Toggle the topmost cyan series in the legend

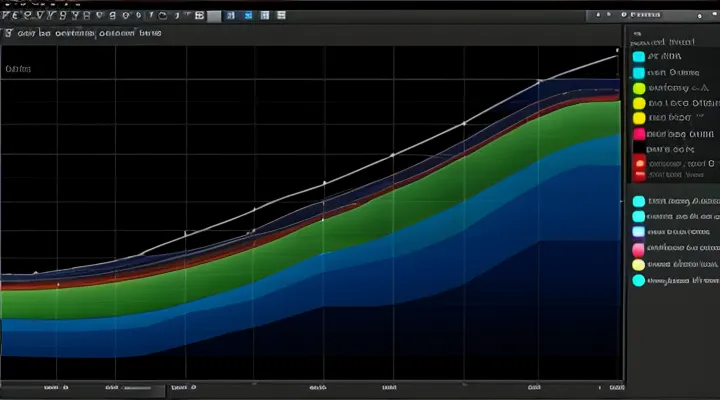click(639, 57)
